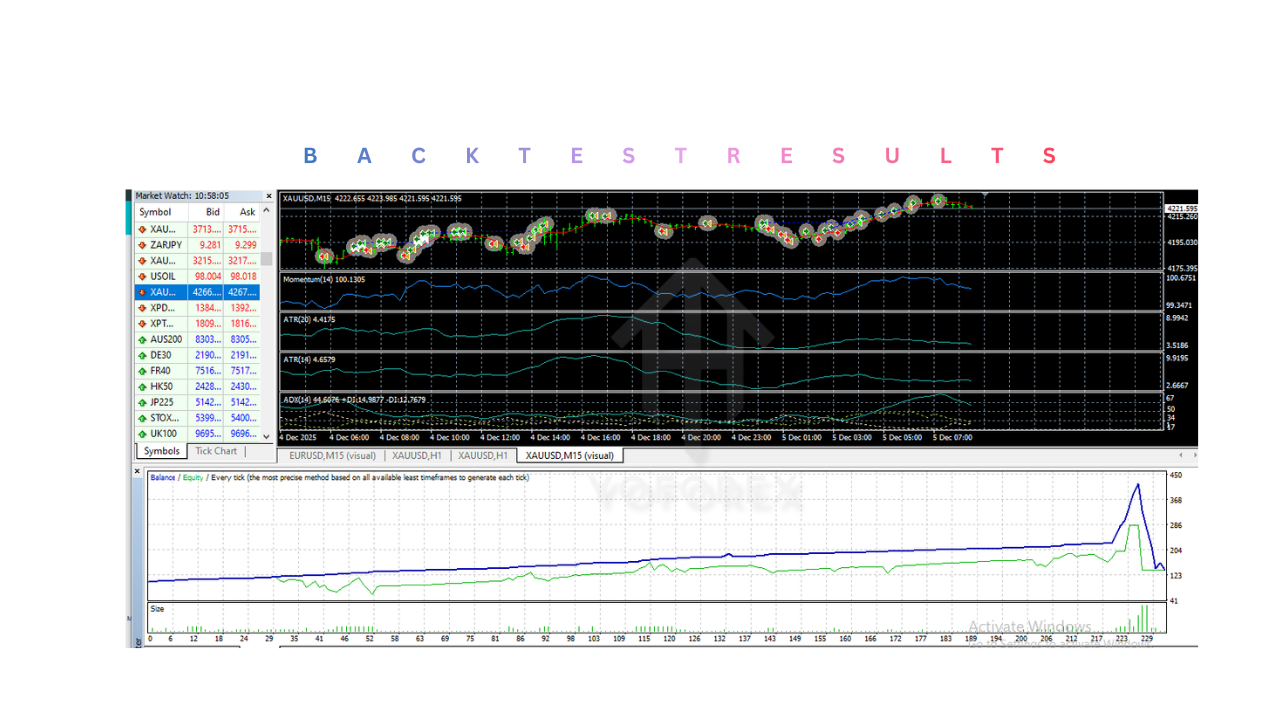1280x720 pixels.
Task: Click the JP225 green arrow icon
Action: click(142, 403)
